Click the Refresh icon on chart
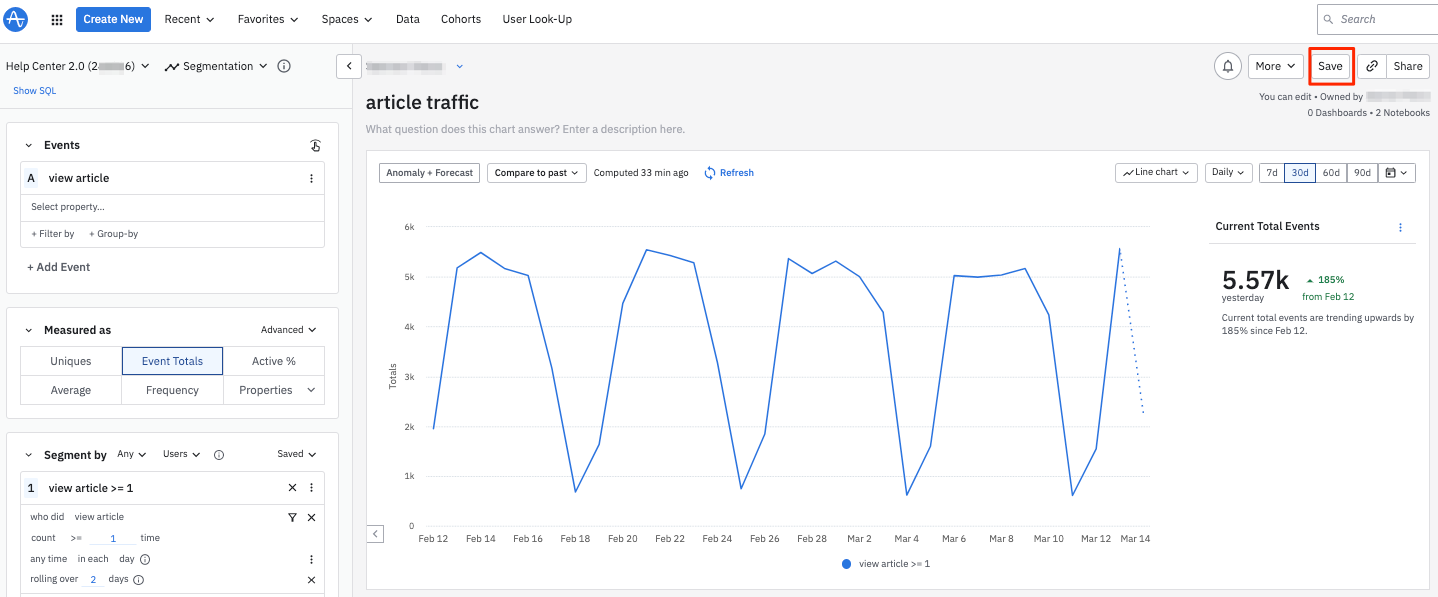 pos(710,173)
